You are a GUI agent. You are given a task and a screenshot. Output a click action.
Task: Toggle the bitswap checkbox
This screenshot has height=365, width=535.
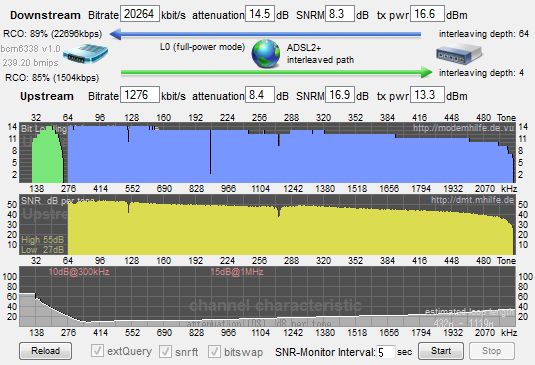(214, 351)
